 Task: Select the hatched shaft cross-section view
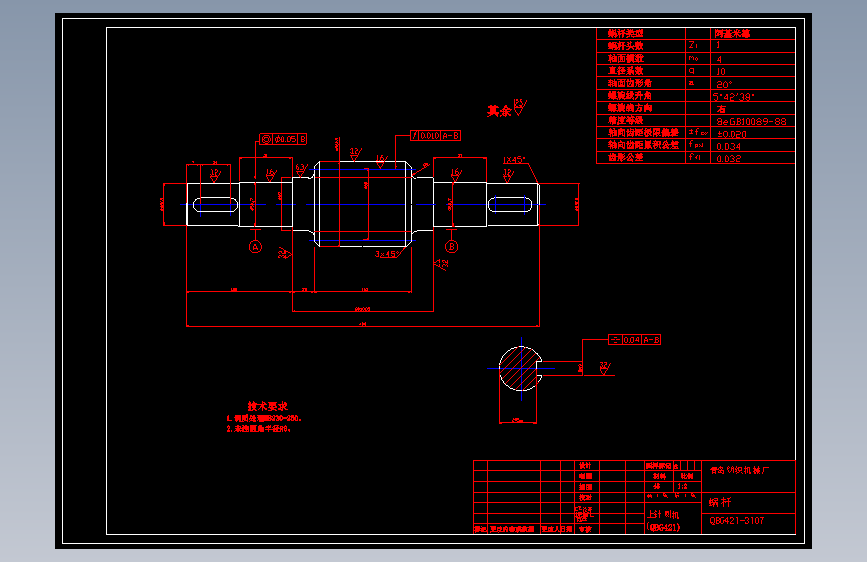coord(520,368)
